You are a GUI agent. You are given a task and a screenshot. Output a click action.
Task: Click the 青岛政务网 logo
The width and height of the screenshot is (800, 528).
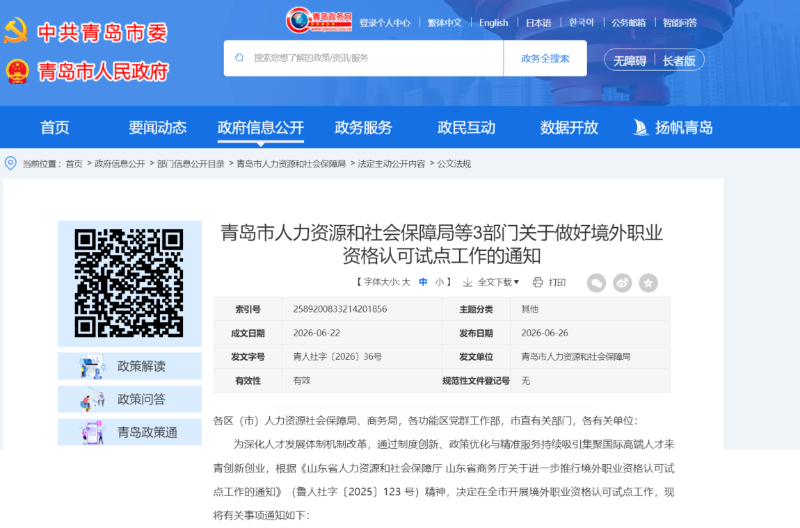tap(319, 20)
